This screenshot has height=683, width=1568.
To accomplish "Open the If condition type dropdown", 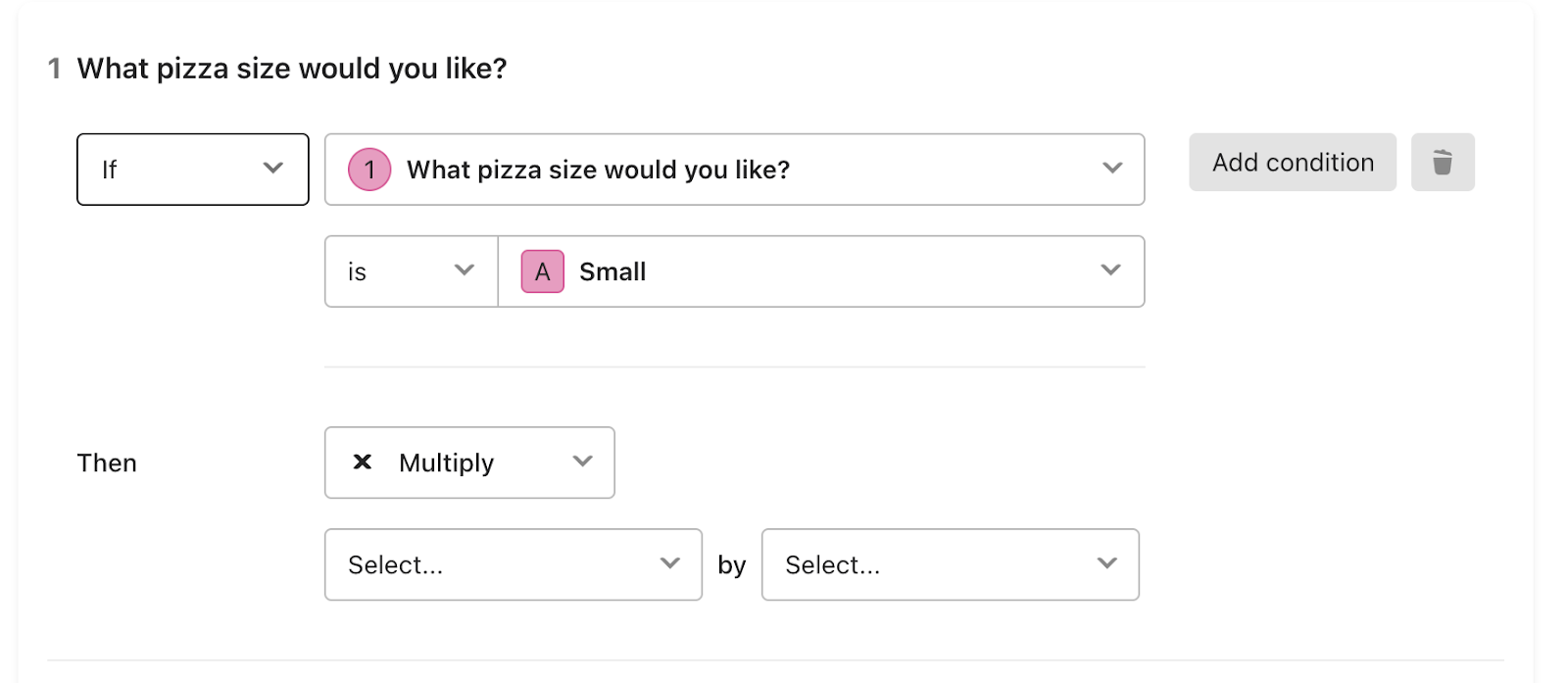I will click(193, 170).
